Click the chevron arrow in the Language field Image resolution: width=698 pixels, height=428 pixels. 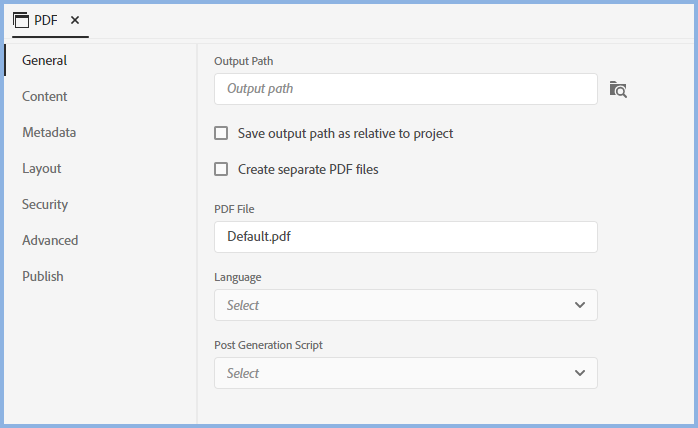(x=580, y=305)
